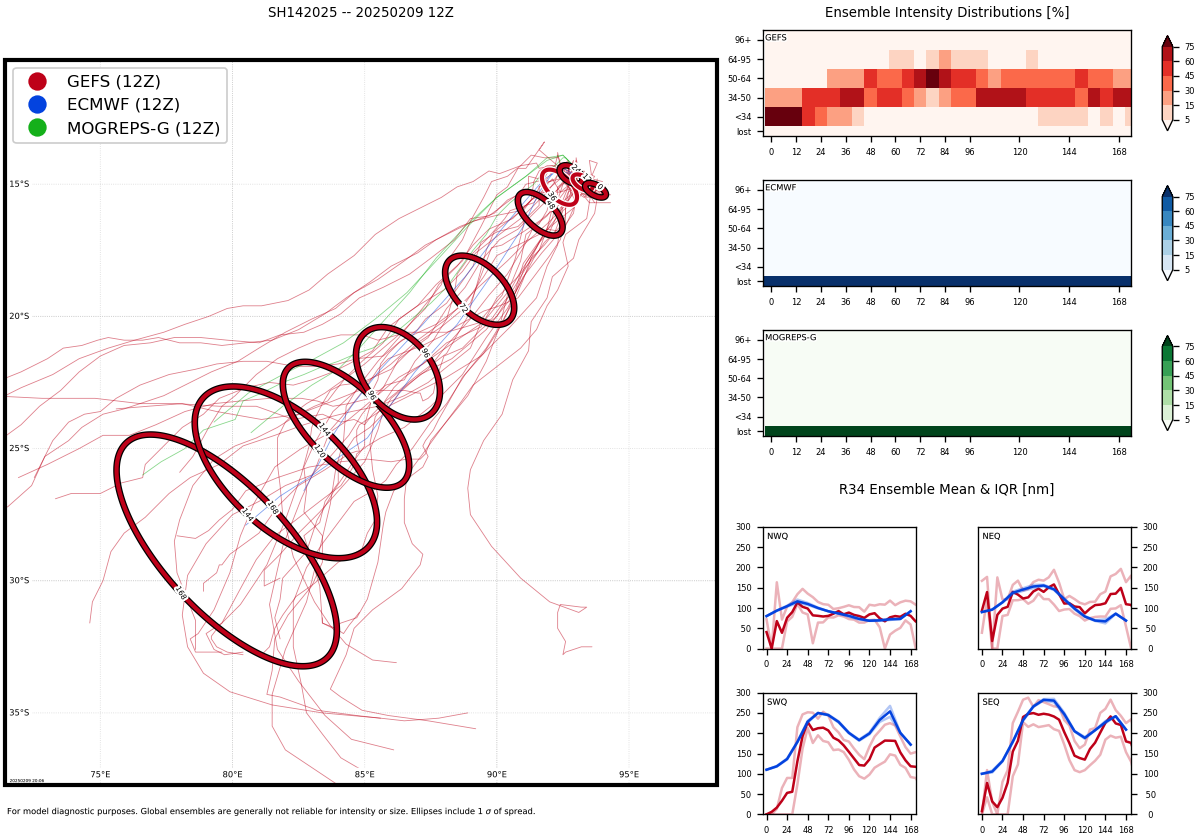
Task: Click the map title "SH142025 -- 20250209 12Z"
Action: point(360,13)
